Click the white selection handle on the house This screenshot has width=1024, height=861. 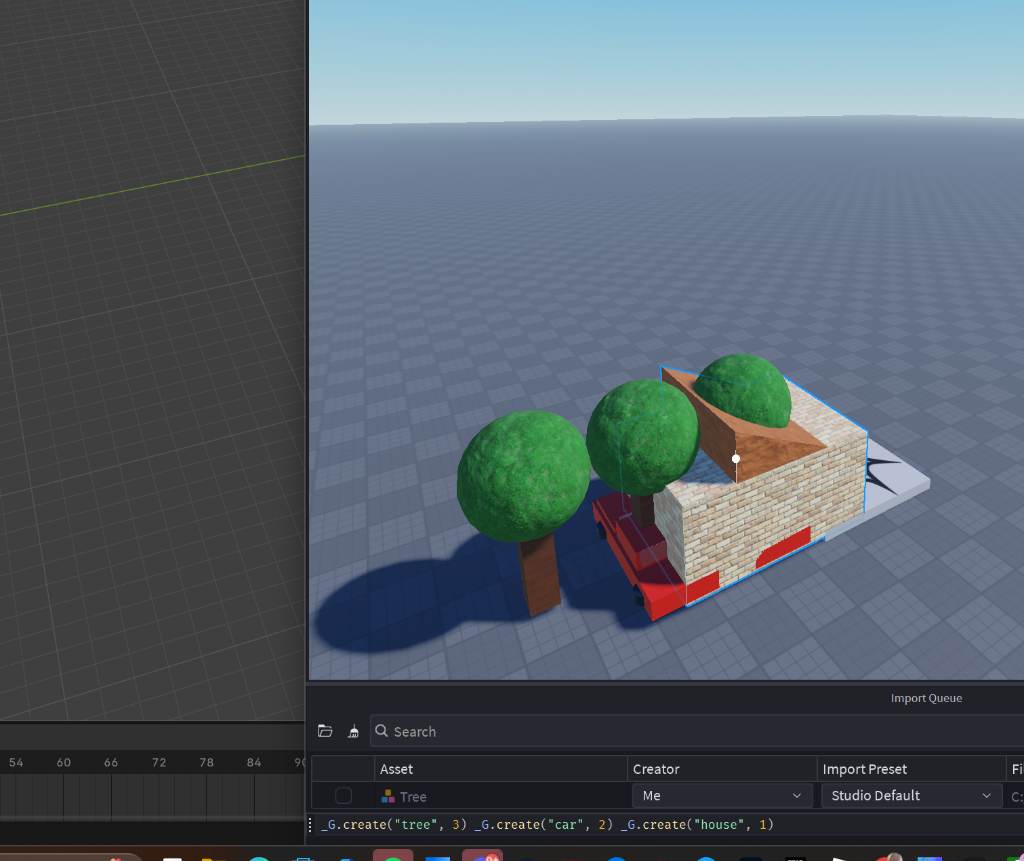coord(736,458)
